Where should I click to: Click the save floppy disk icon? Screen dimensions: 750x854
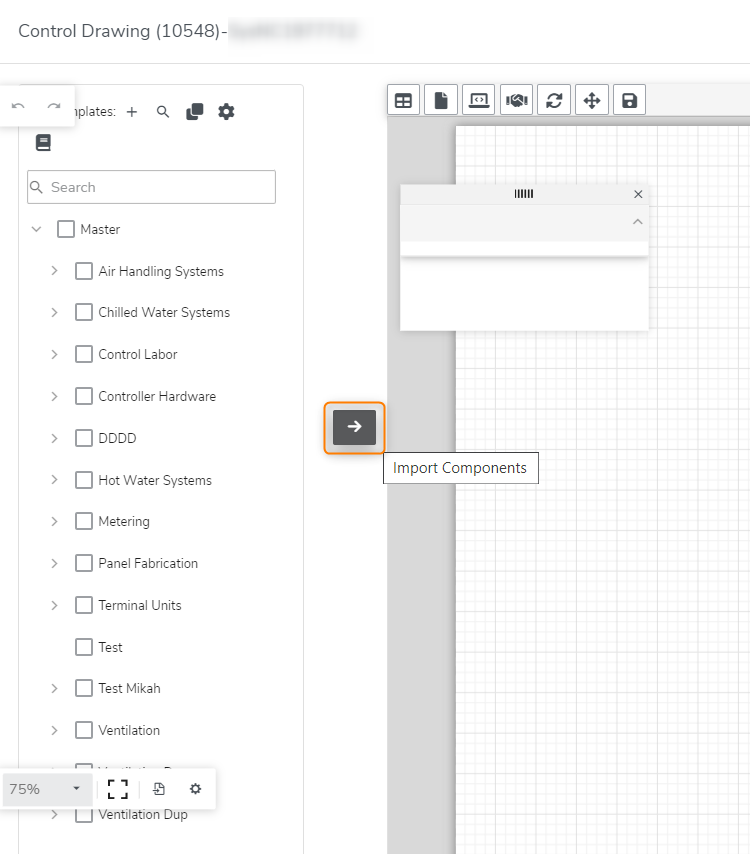(630, 100)
